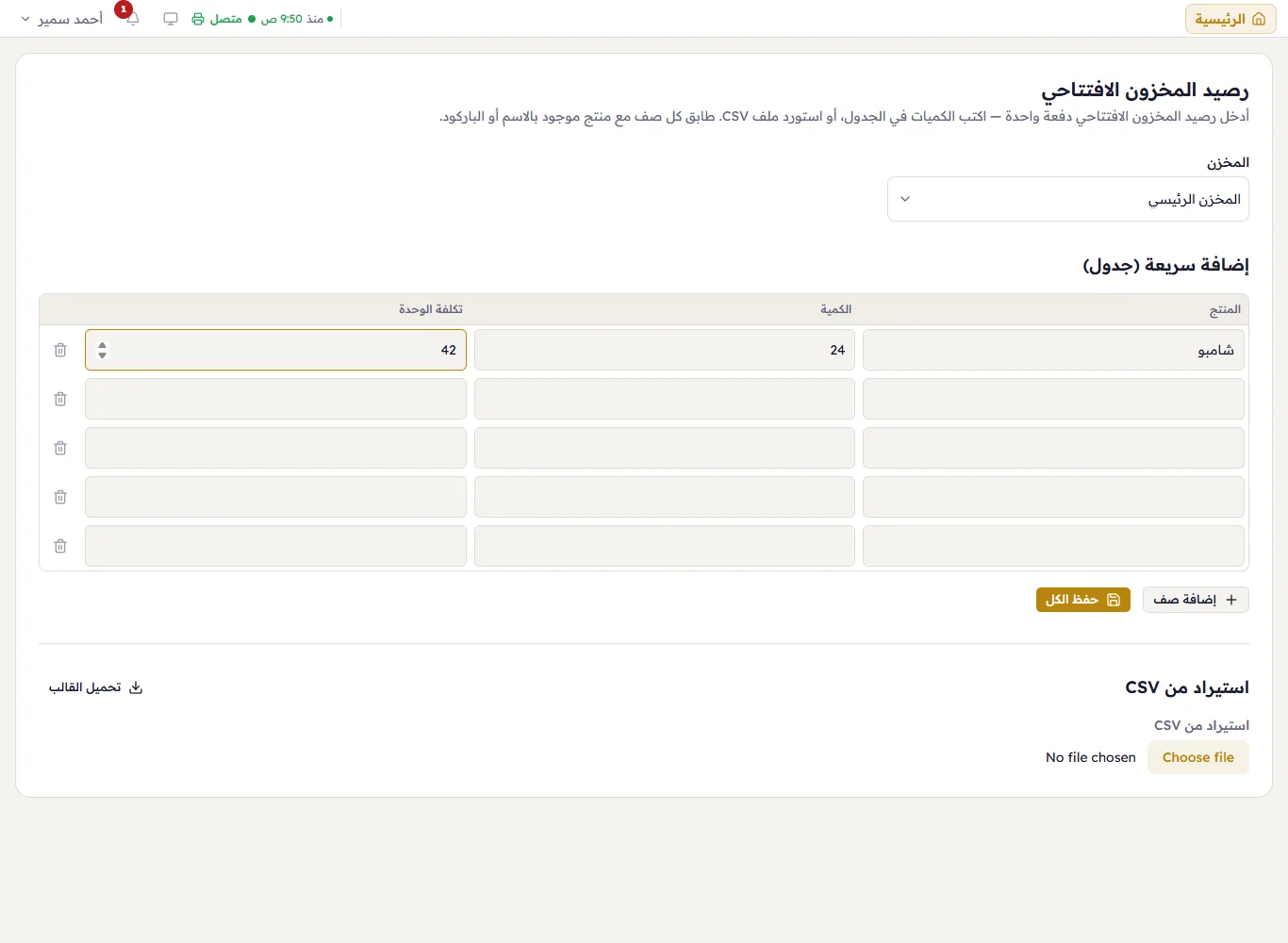Click the second row unit cost field

[x=275, y=399]
